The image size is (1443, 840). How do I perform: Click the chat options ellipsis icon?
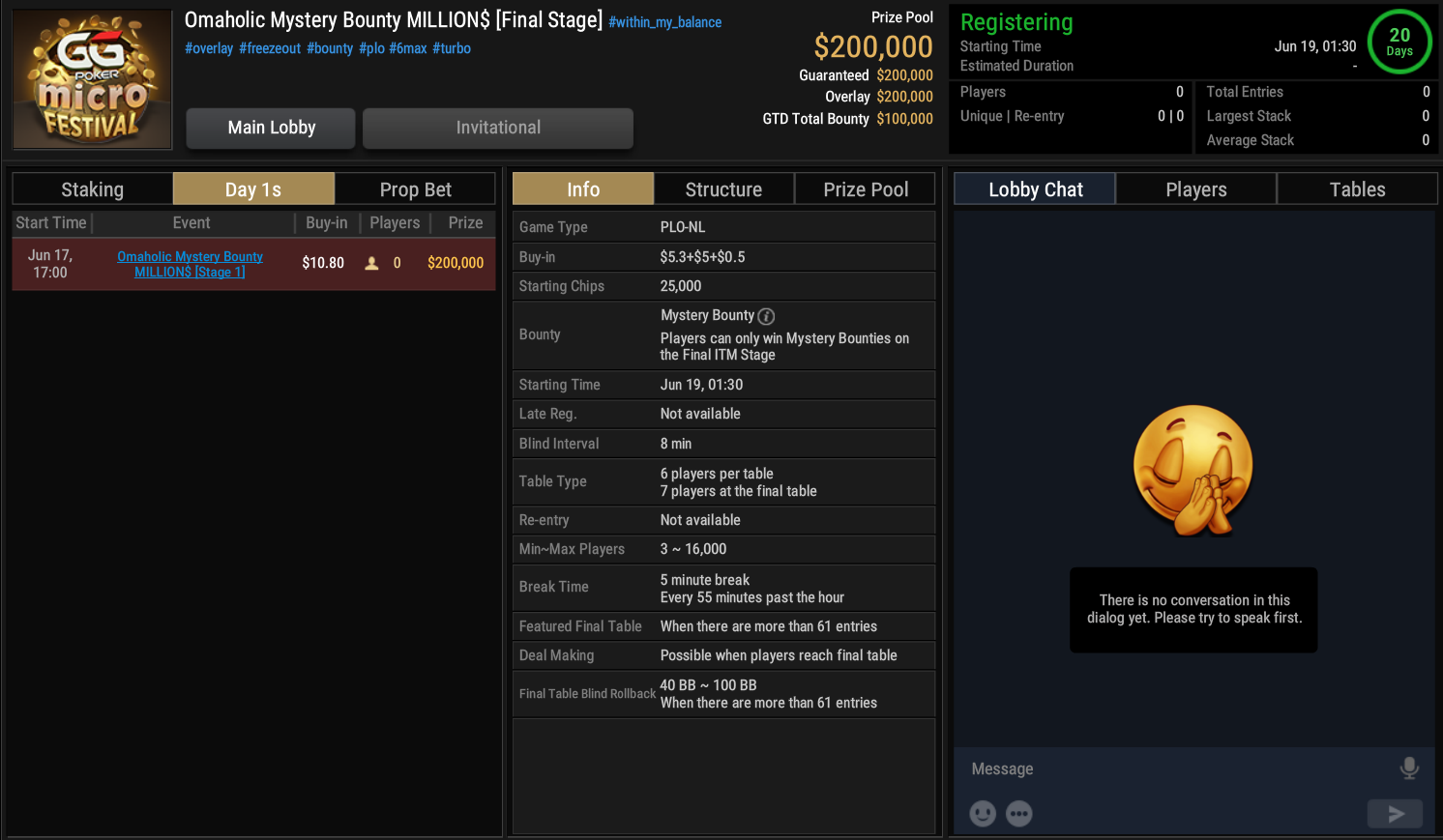coord(1019,814)
